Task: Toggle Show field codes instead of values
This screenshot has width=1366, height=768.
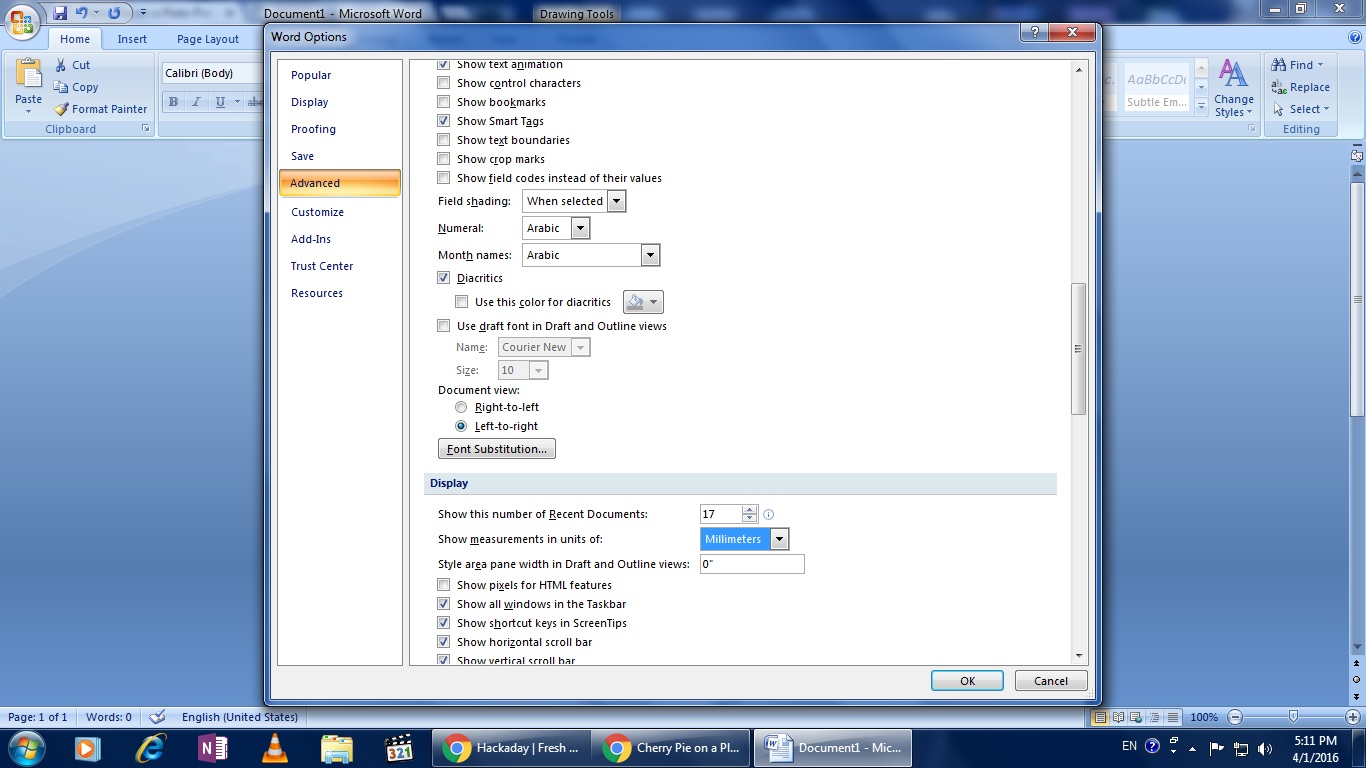Action: (444, 178)
